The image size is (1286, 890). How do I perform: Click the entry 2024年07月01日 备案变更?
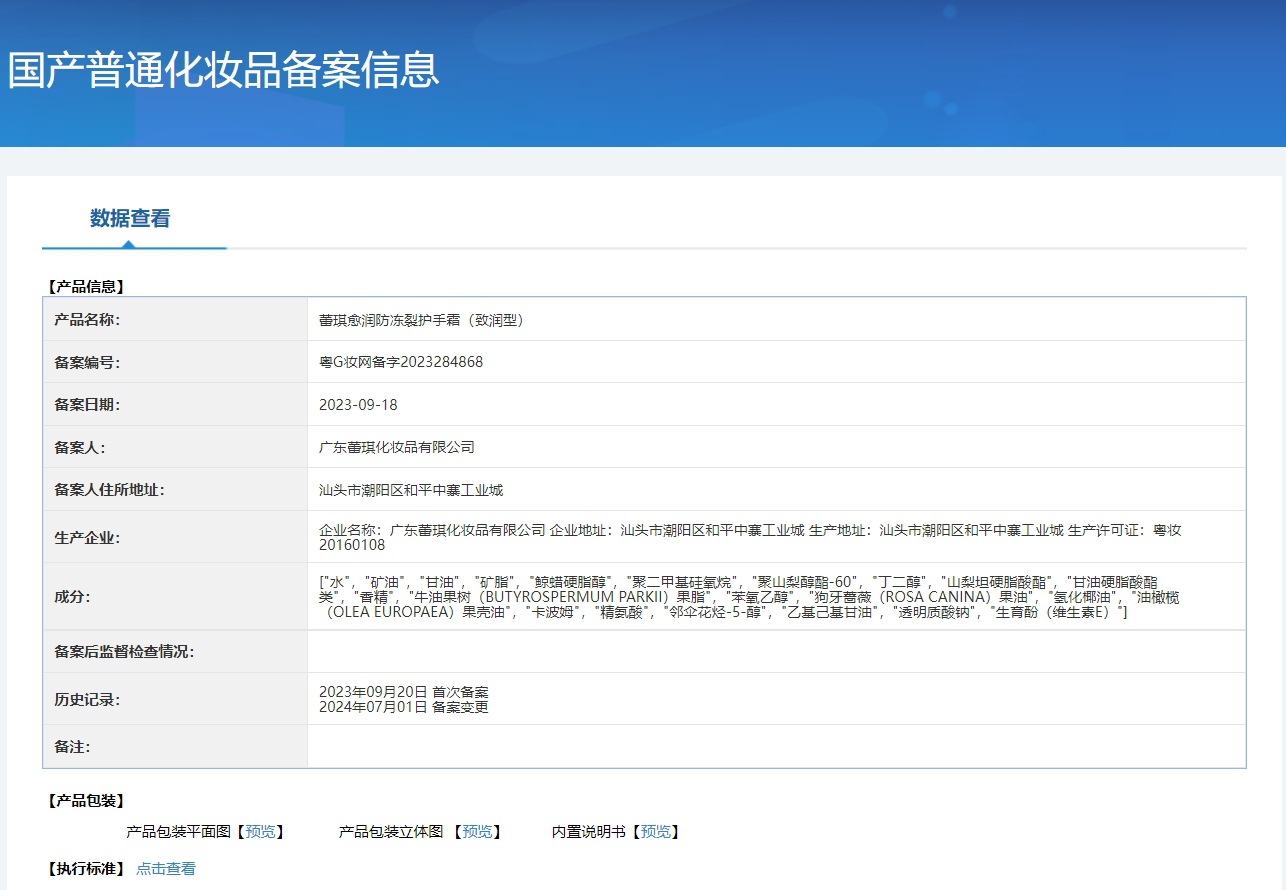404,707
